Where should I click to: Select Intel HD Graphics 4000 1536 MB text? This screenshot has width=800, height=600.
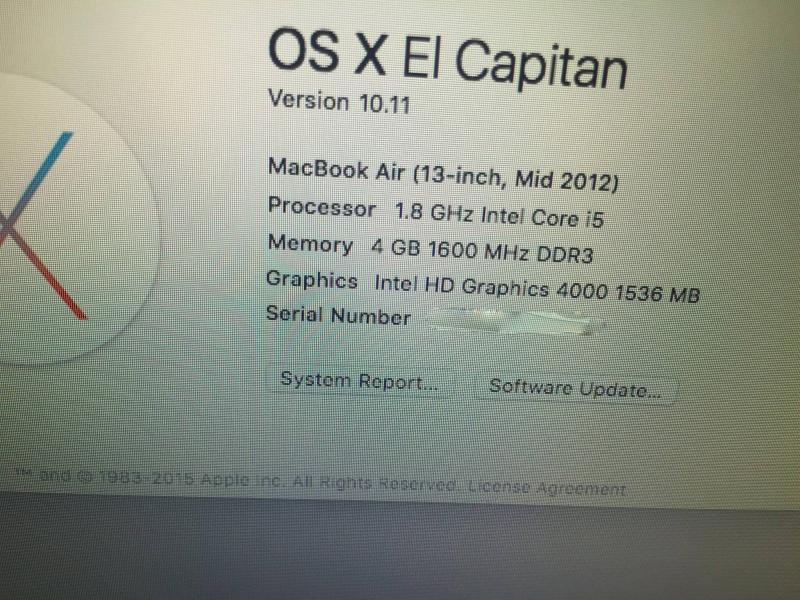537,289
